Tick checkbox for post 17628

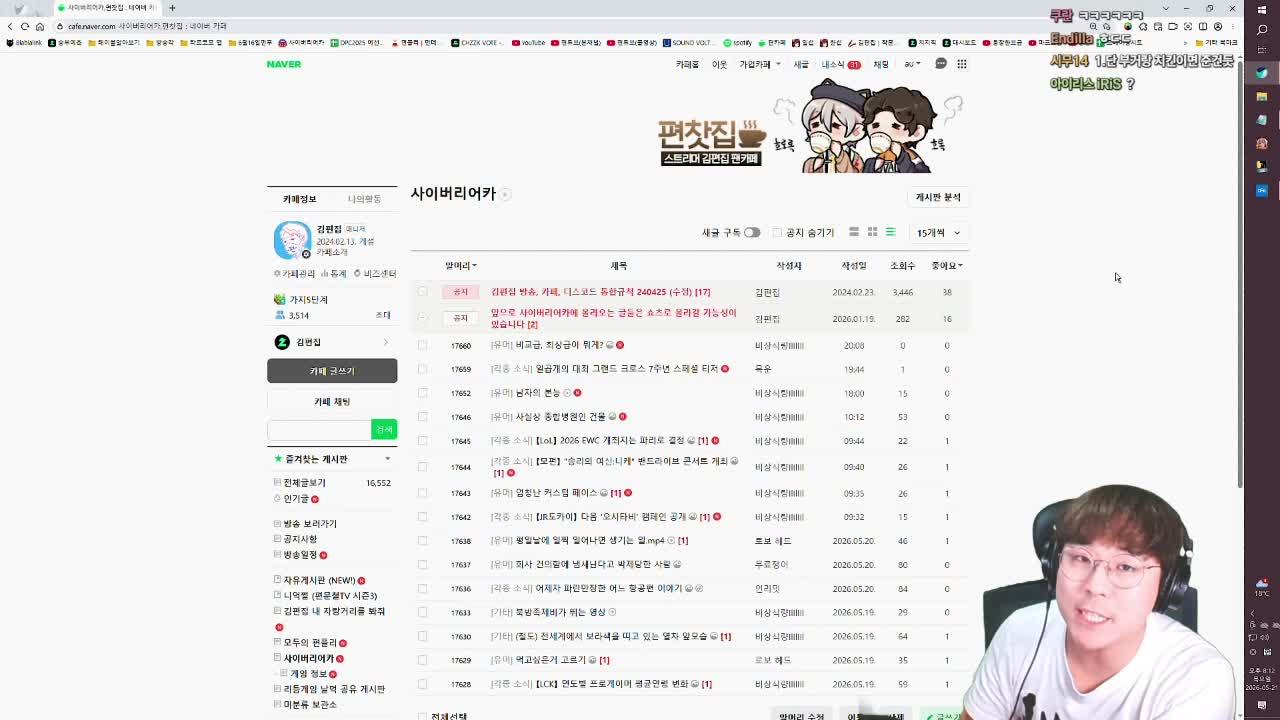[x=422, y=684]
